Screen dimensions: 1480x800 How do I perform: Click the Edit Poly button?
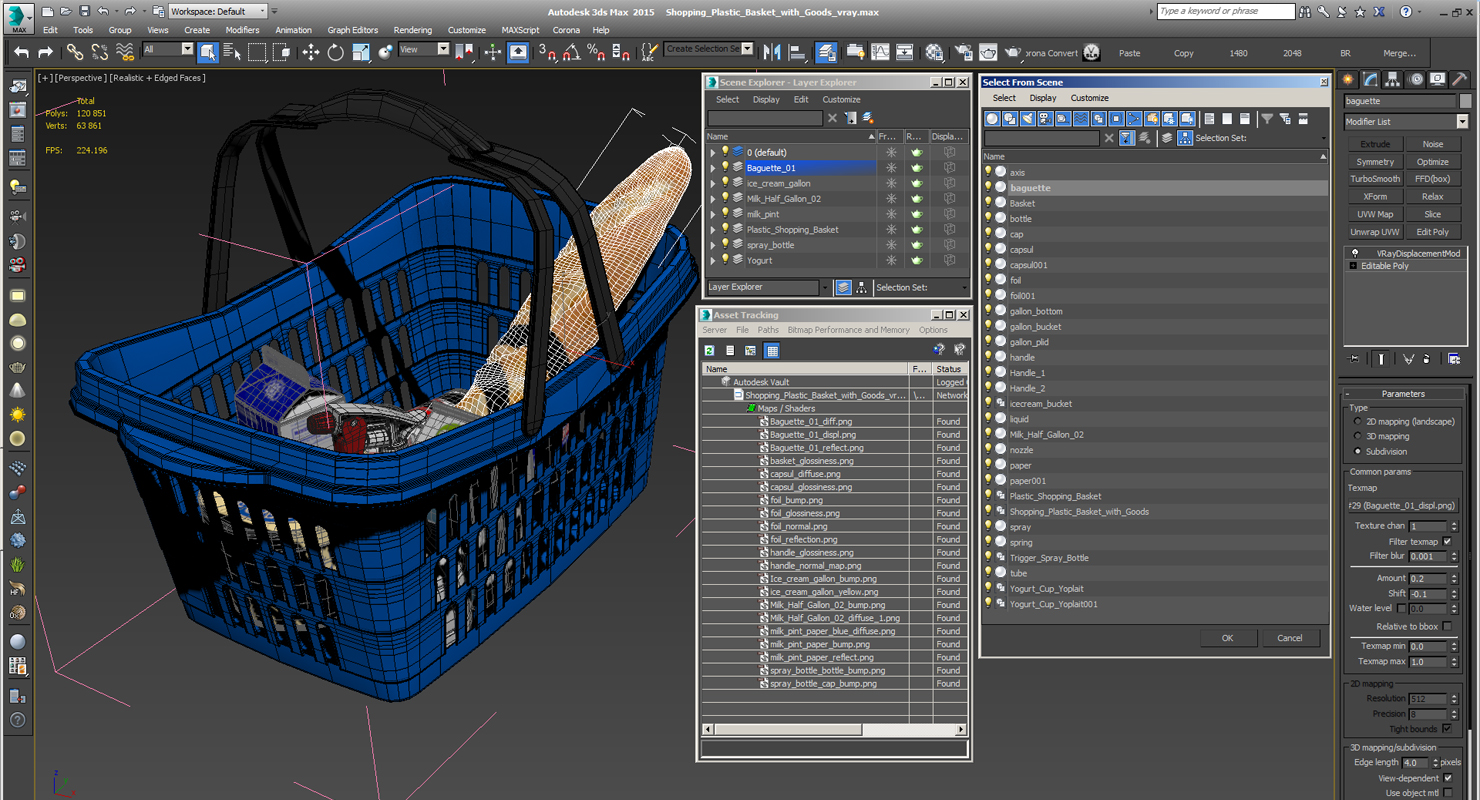tap(1432, 232)
